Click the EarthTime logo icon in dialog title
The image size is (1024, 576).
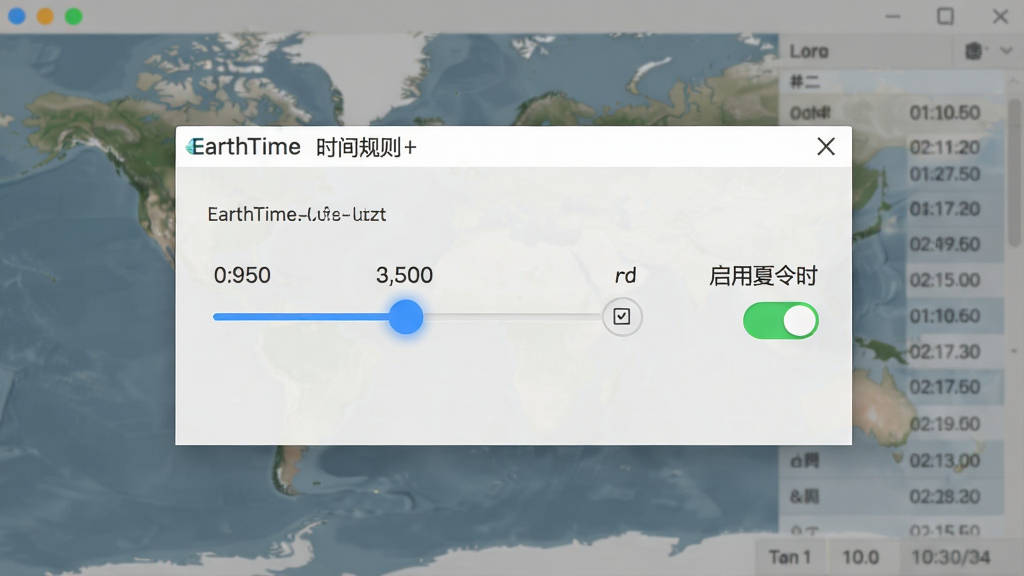[x=190, y=147]
